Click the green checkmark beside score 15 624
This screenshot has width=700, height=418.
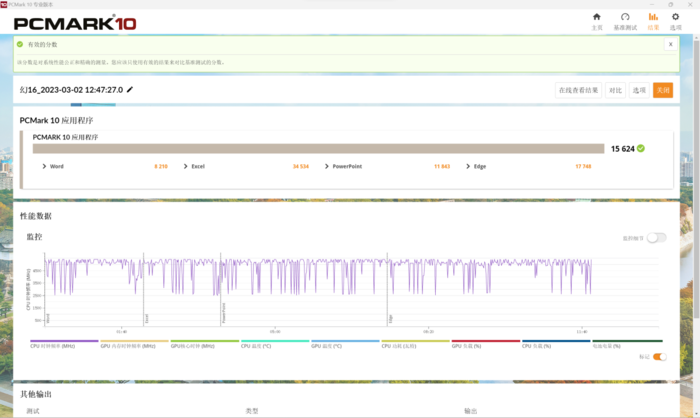coord(641,148)
